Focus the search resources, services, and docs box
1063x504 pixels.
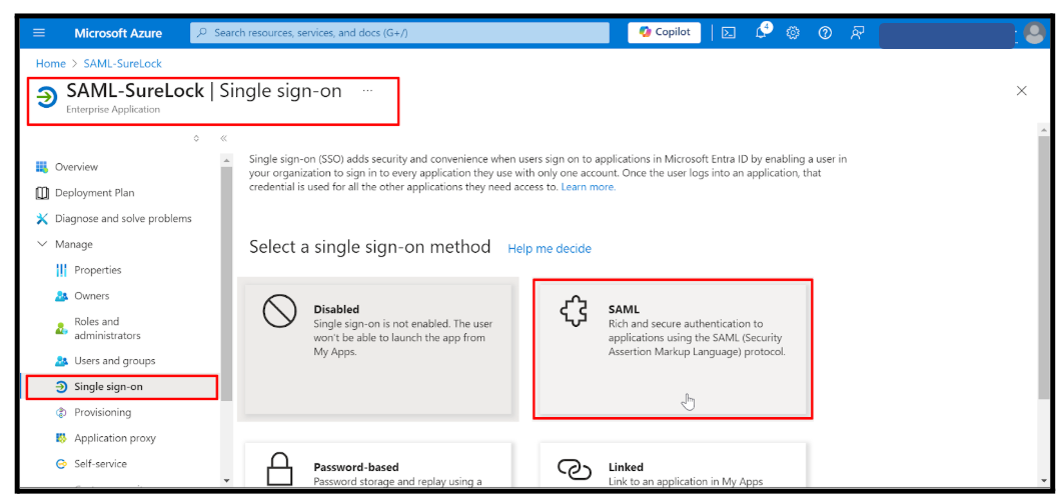(x=399, y=33)
